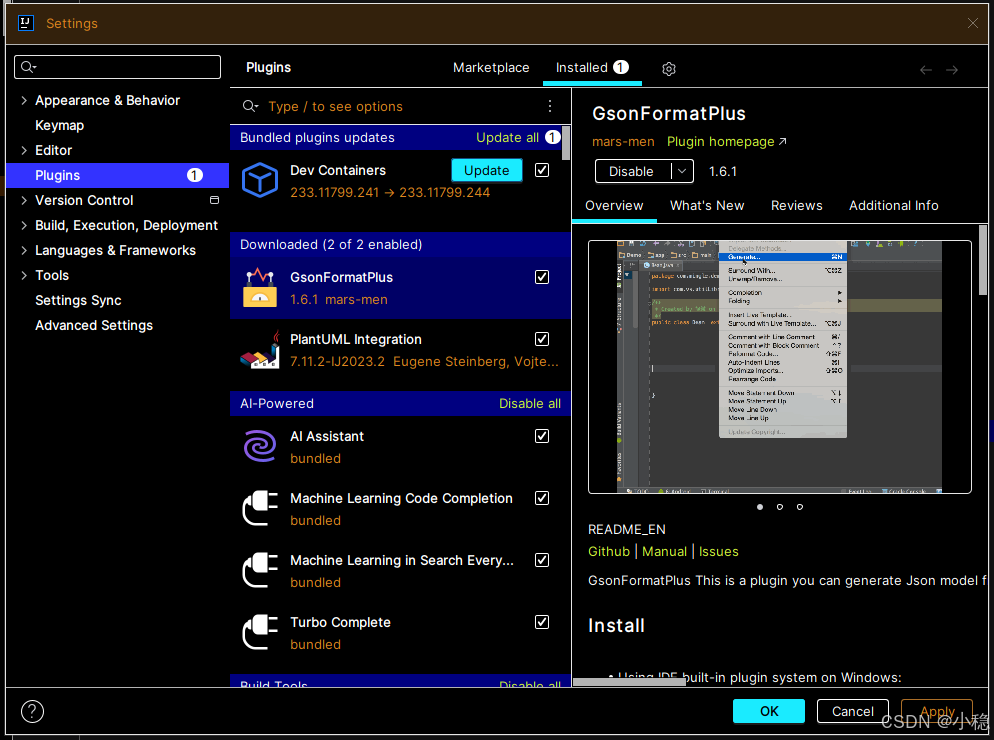Click the Machine Learning in Search Everywhere plug icon

[x=260, y=571]
